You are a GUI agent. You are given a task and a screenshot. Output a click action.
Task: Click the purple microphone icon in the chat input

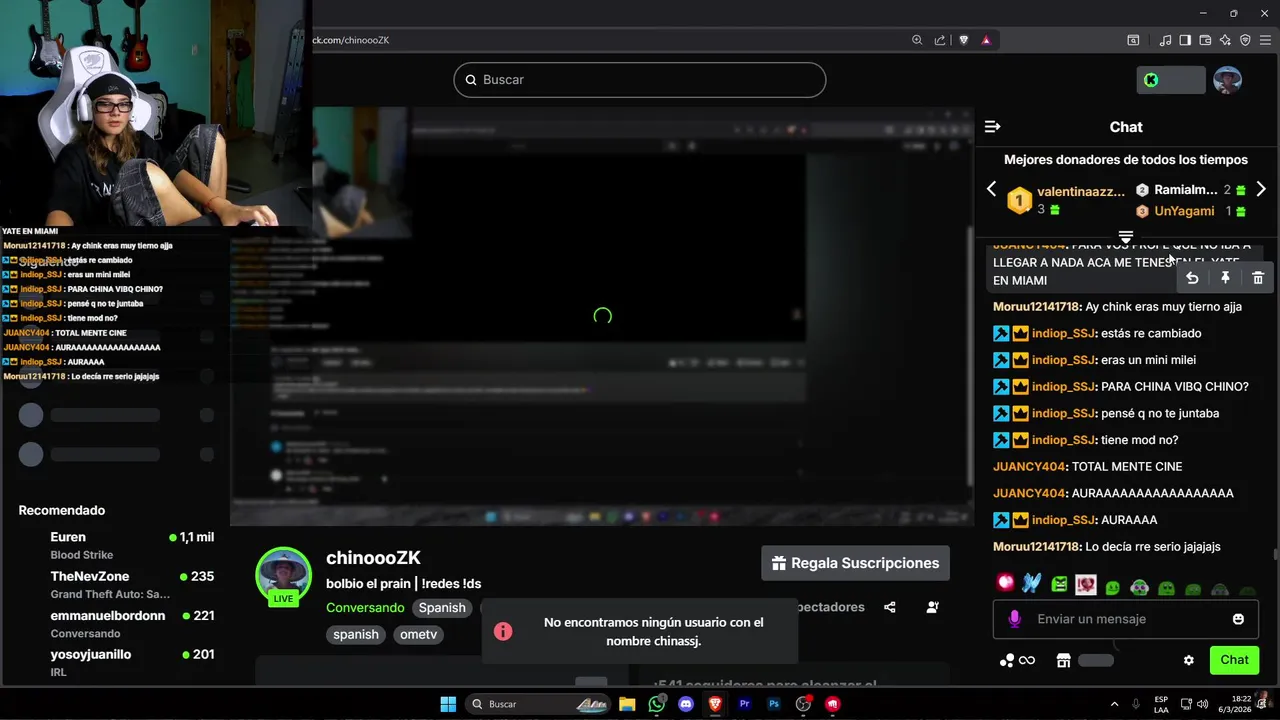(x=1015, y=619)
